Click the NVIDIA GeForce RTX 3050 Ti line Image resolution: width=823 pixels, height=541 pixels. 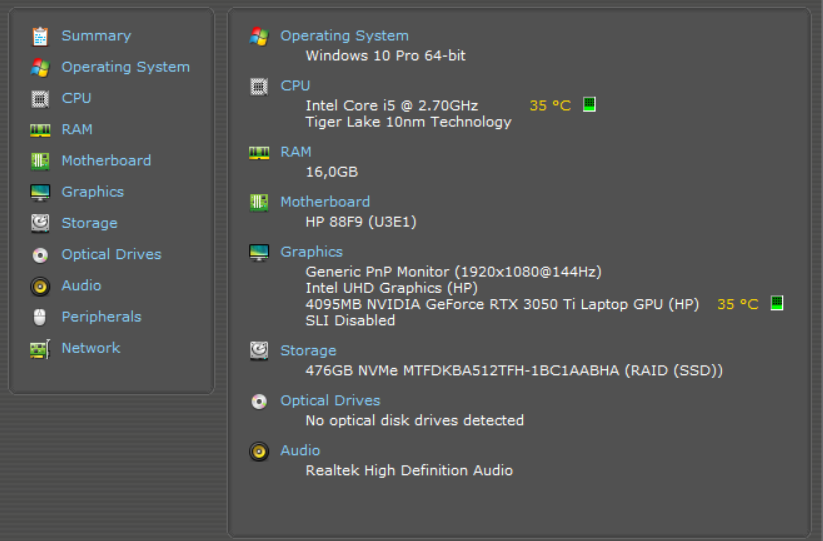coord(502,304)
